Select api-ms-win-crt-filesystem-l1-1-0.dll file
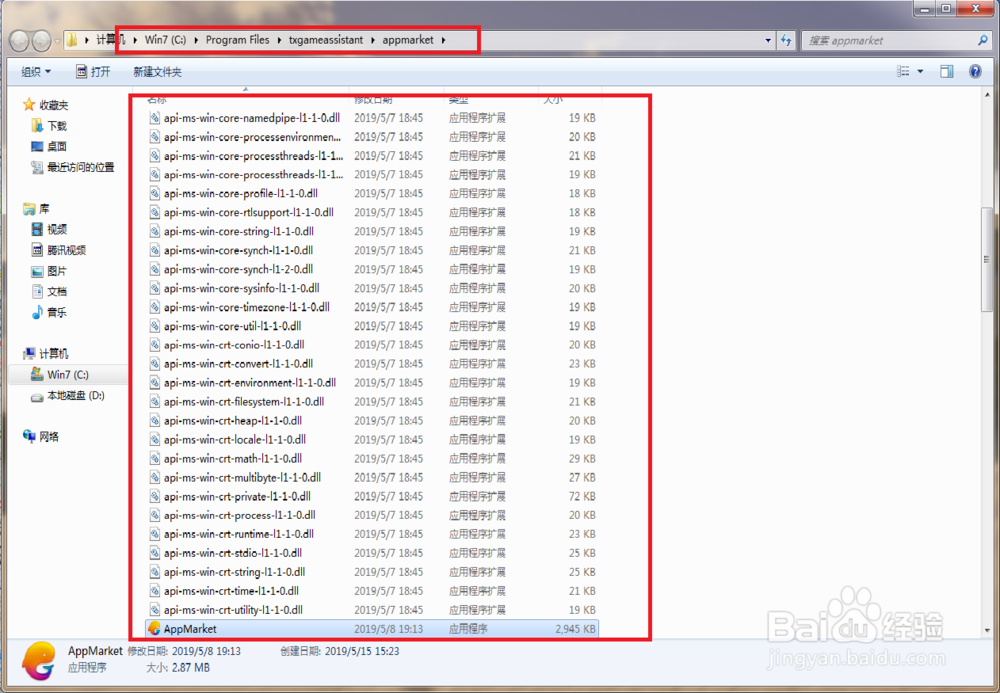 click(x=372, y=402)
